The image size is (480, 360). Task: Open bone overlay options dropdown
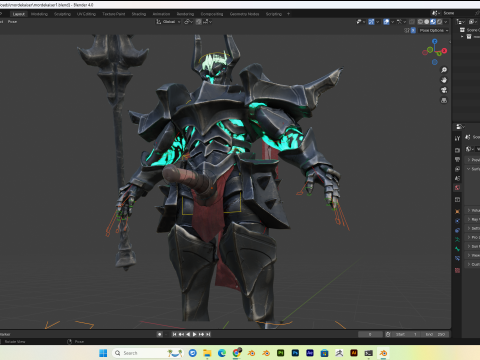coord(401,22)
